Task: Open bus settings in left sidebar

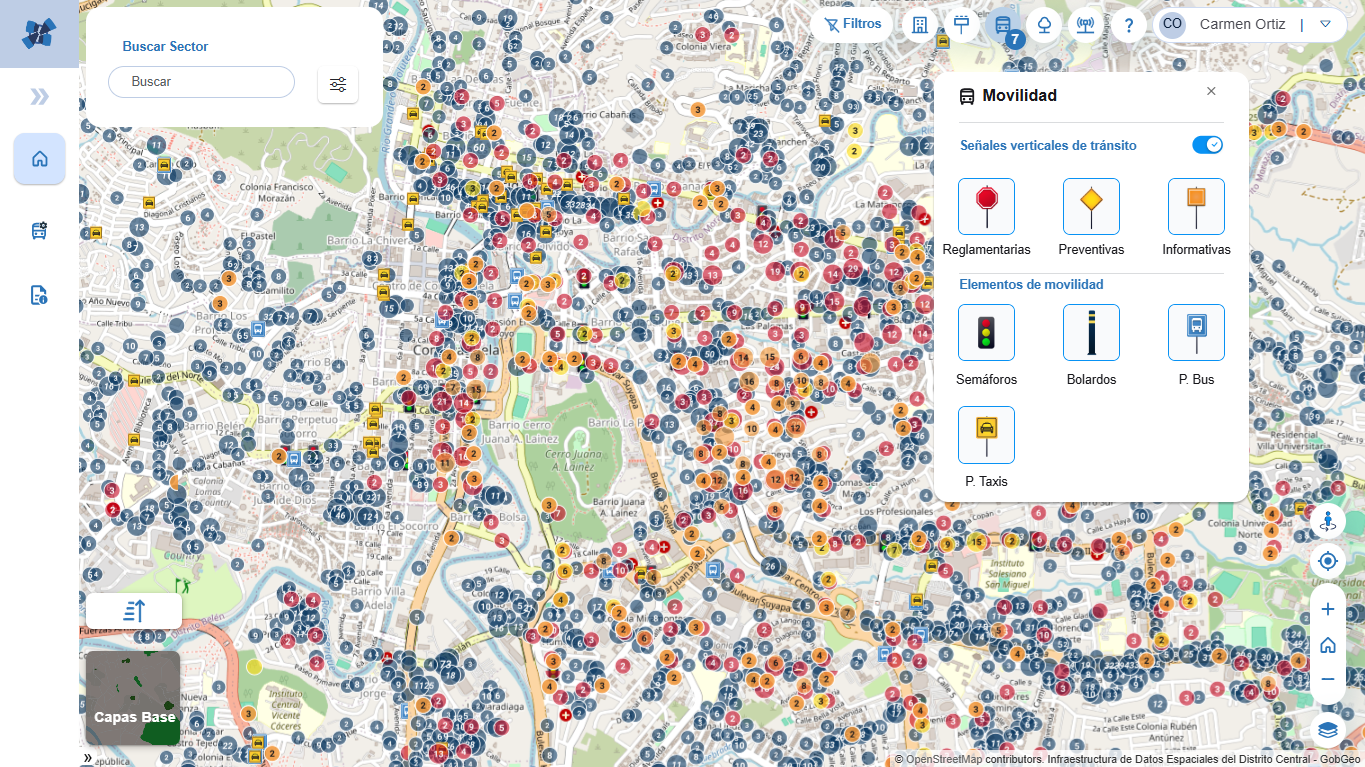Action: click(39, 231)
